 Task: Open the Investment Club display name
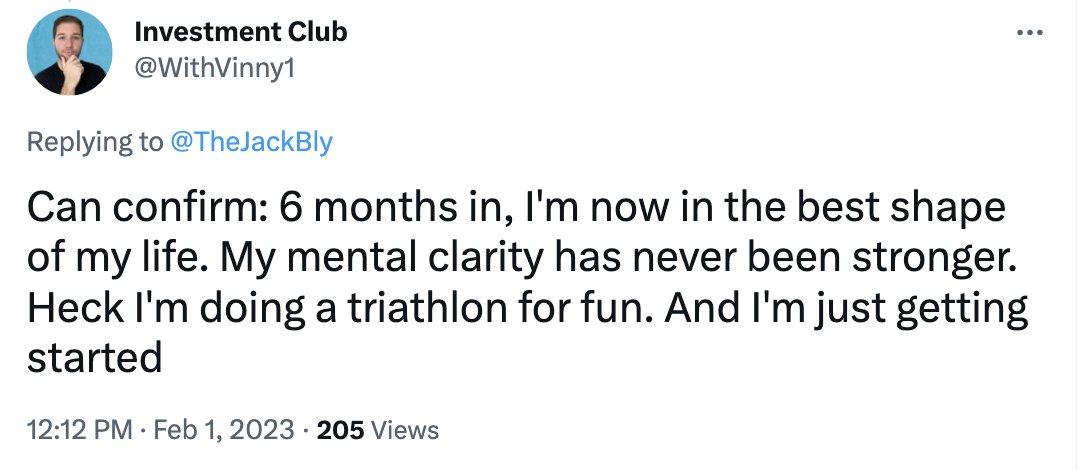click(240, 32)
